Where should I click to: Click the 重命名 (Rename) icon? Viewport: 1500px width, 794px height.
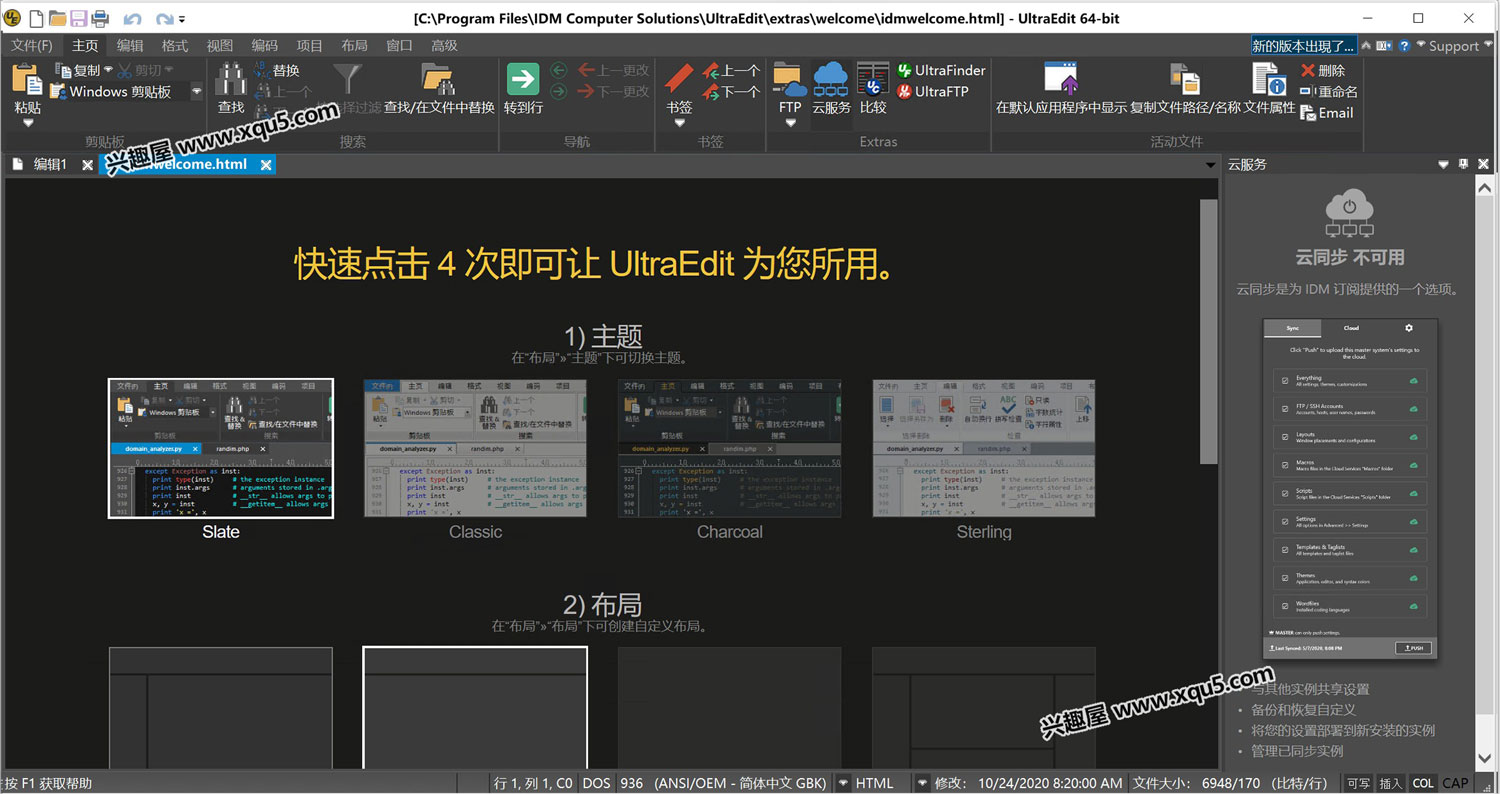[1308, 91]
